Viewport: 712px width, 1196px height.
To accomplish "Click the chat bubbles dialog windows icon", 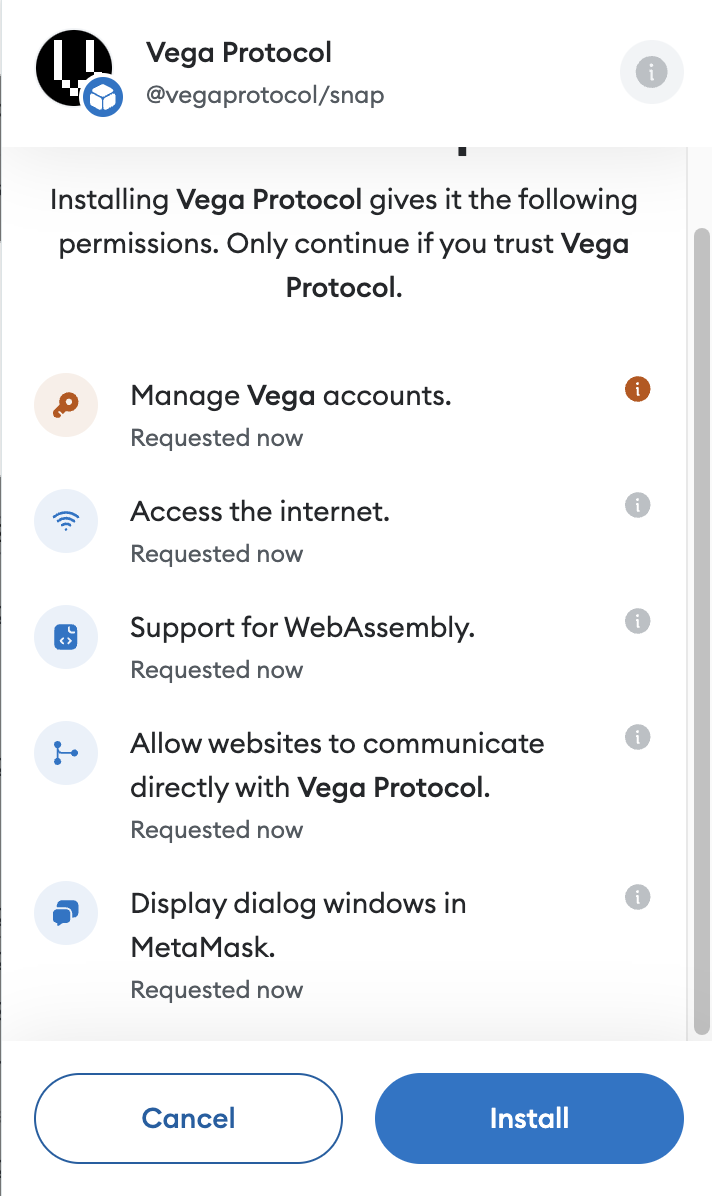I will click(66, 913).
